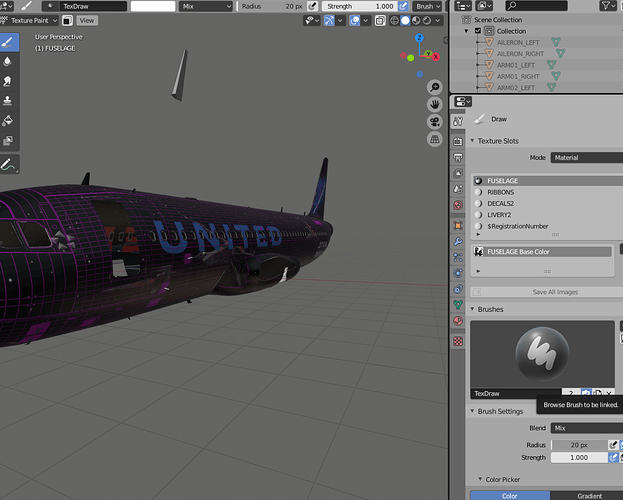Select the Soften tool
Viewport: 623px width, 500px height.
(x=8, y=61)
